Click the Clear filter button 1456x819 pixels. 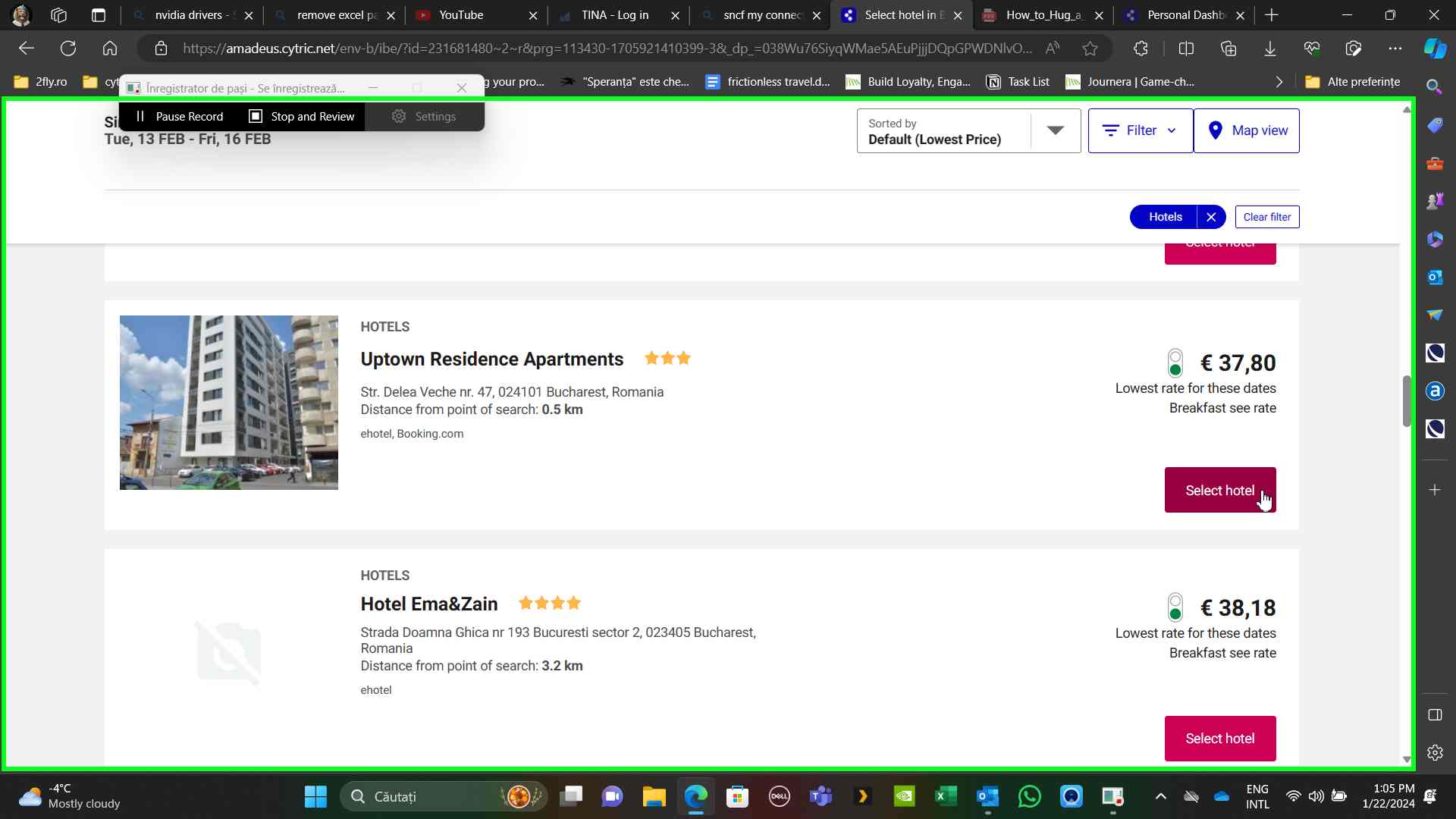[x=1267, y=217]
